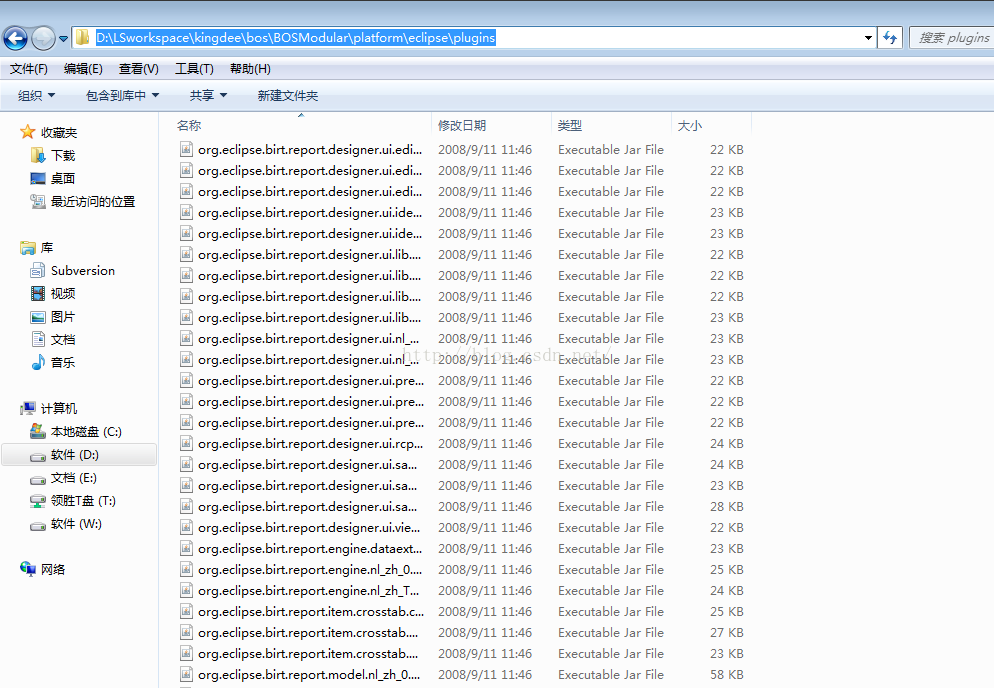The image size is (994, 688).
Task: Click jar icon of report.designer.ui.rcp file
Action: point(186,443)
